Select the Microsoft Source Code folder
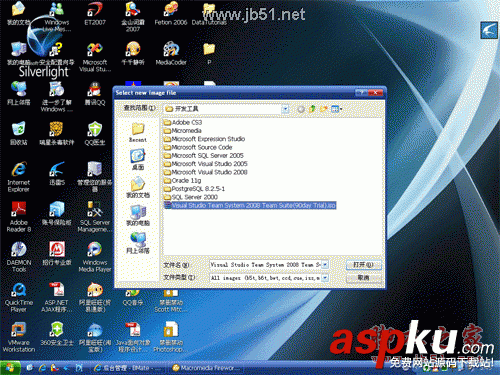The width and height of the screenshot is (500, 375). pyautogui.click(x=198, y=147)
